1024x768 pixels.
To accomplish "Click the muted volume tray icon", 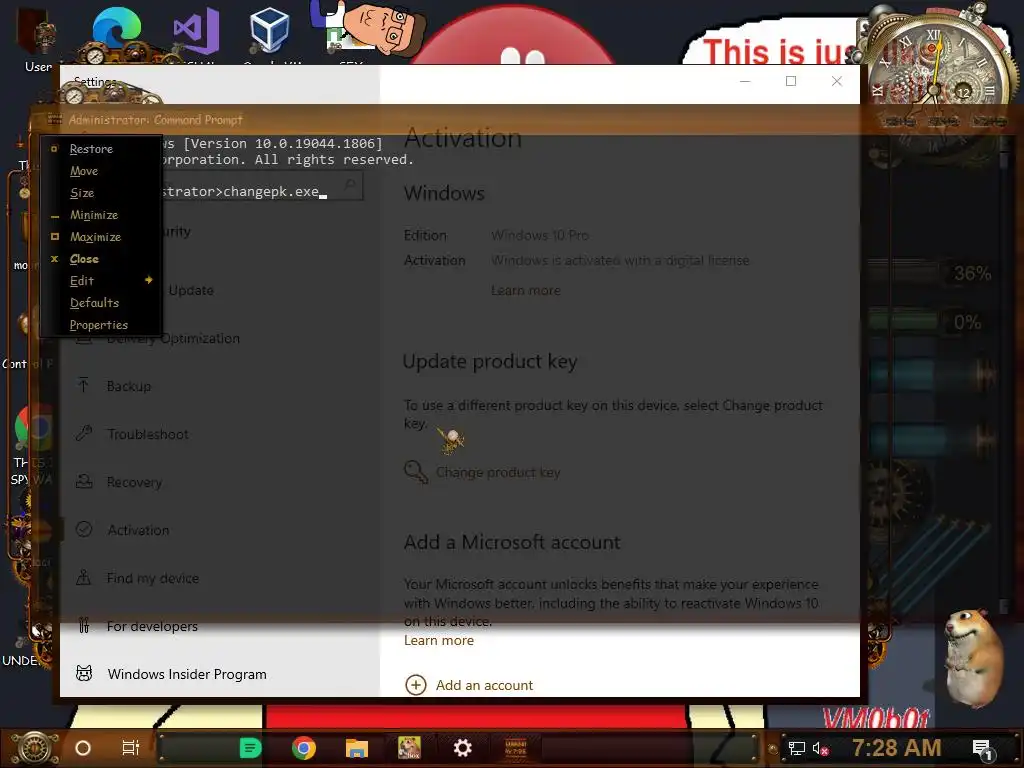I will tap(820, 748).
